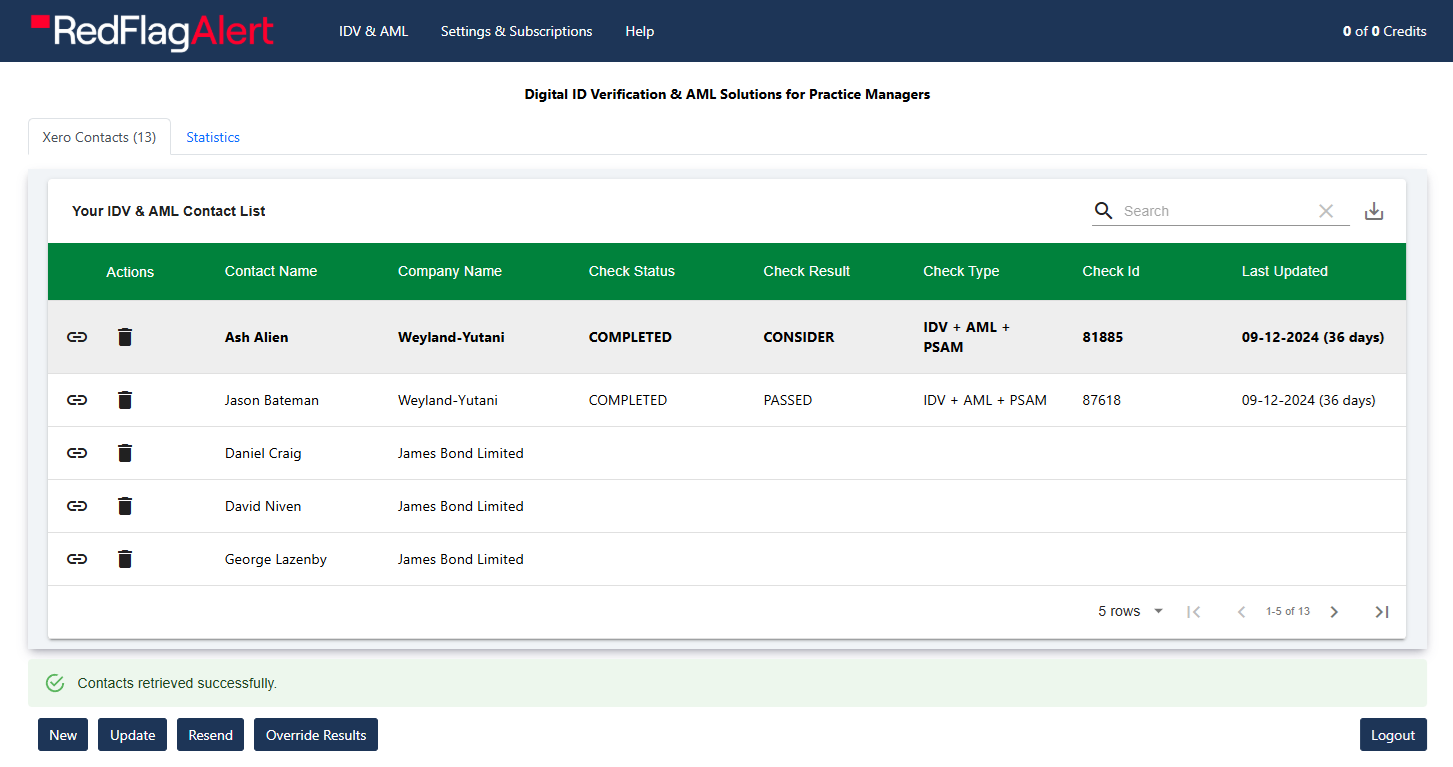Sort by Last Updated column header

(1285, 271)
